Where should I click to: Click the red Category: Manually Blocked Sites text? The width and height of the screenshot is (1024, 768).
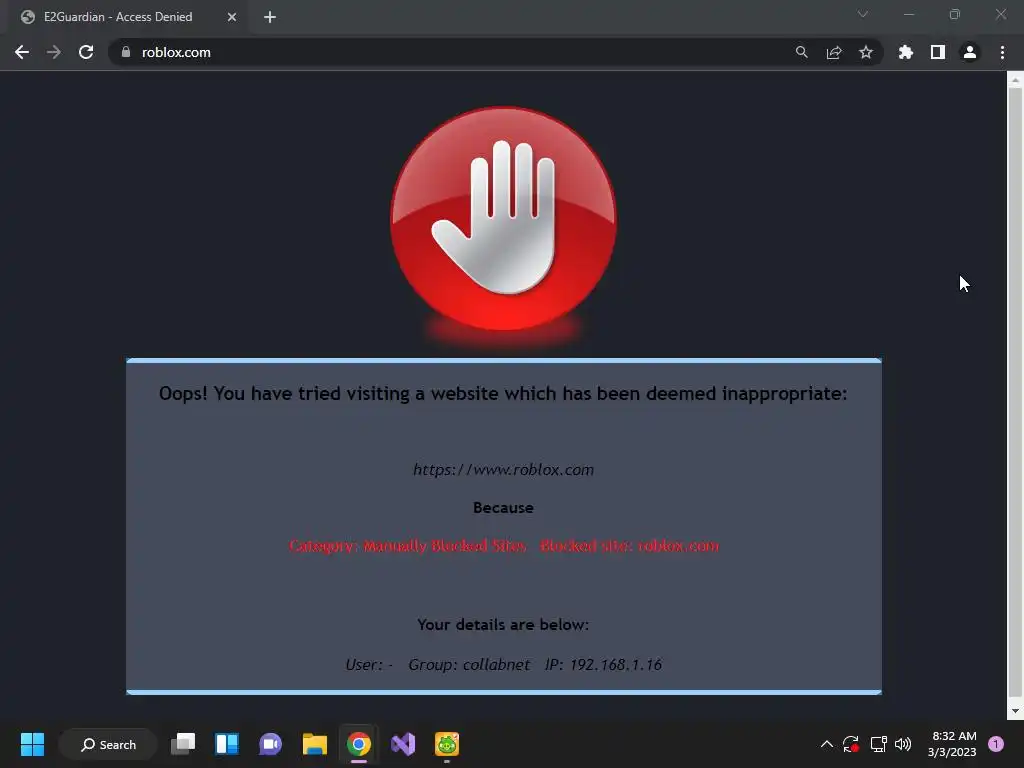coord(408,546)
